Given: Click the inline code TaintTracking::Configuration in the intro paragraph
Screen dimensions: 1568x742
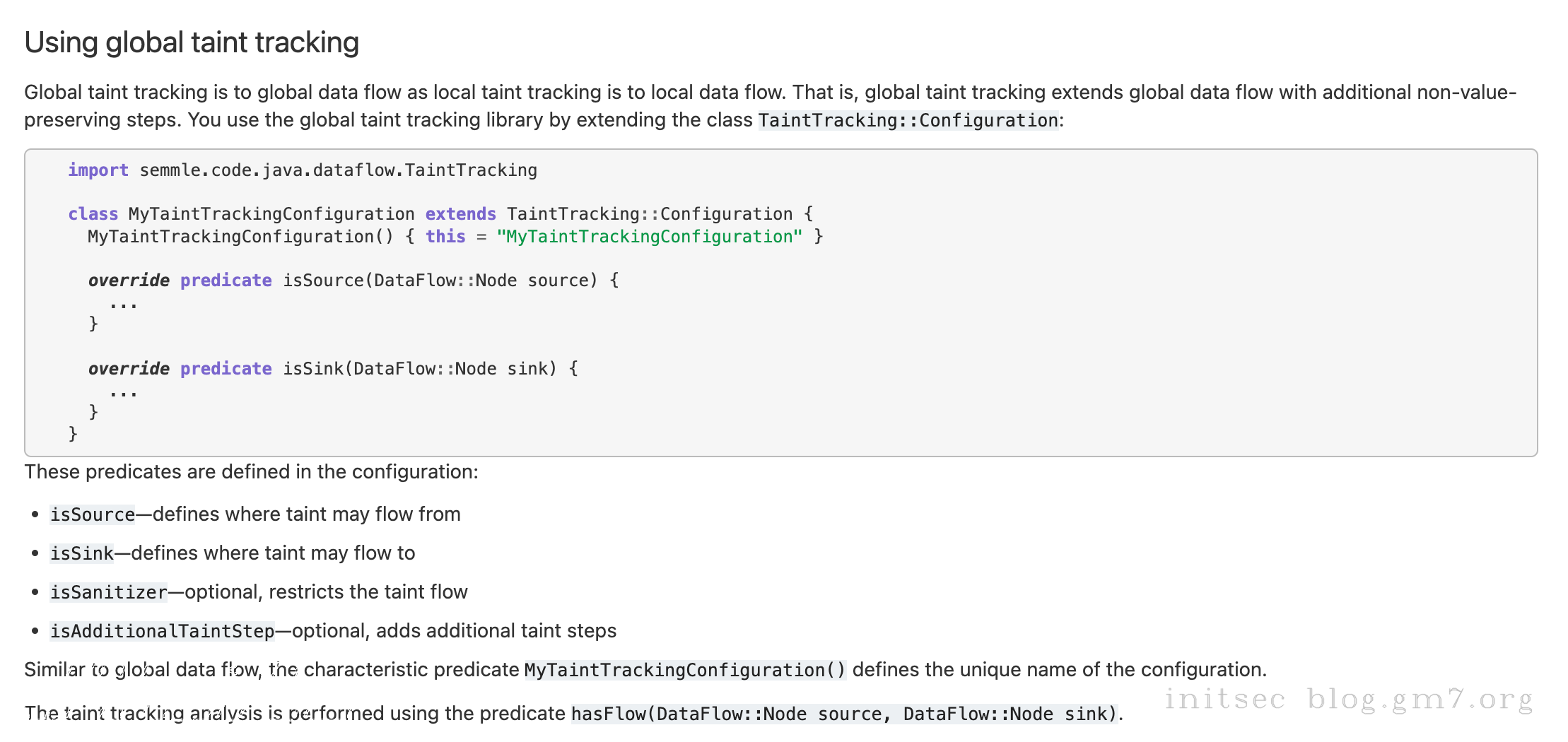Looking at the screenshot, I should coord(908,121).
